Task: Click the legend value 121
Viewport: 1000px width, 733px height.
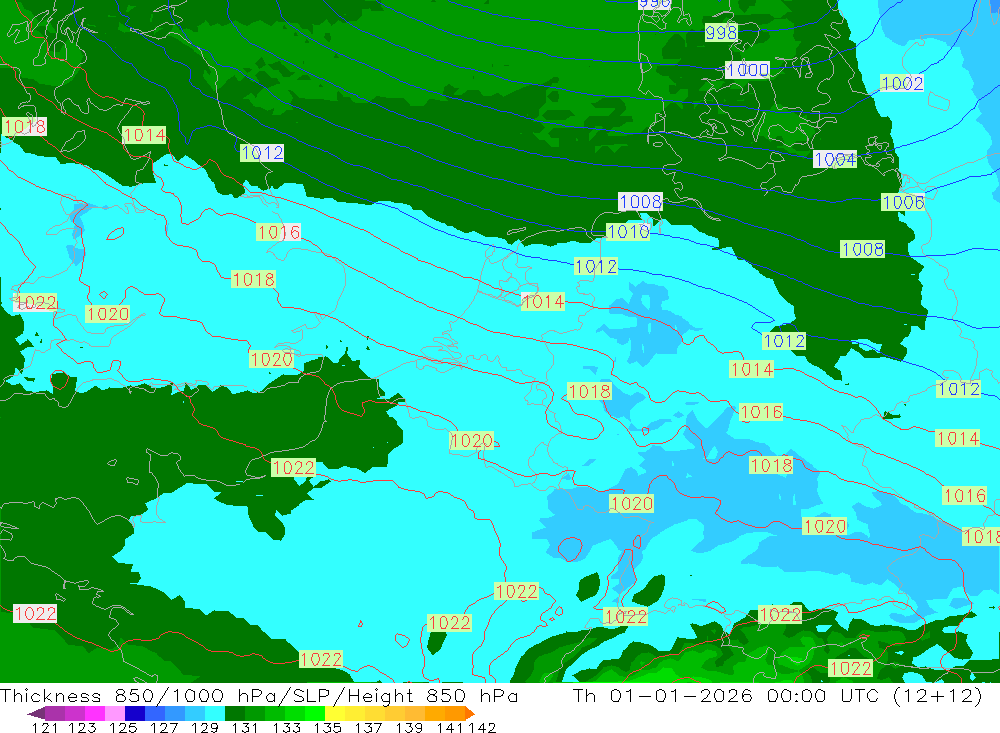Action: coord(45,727)
